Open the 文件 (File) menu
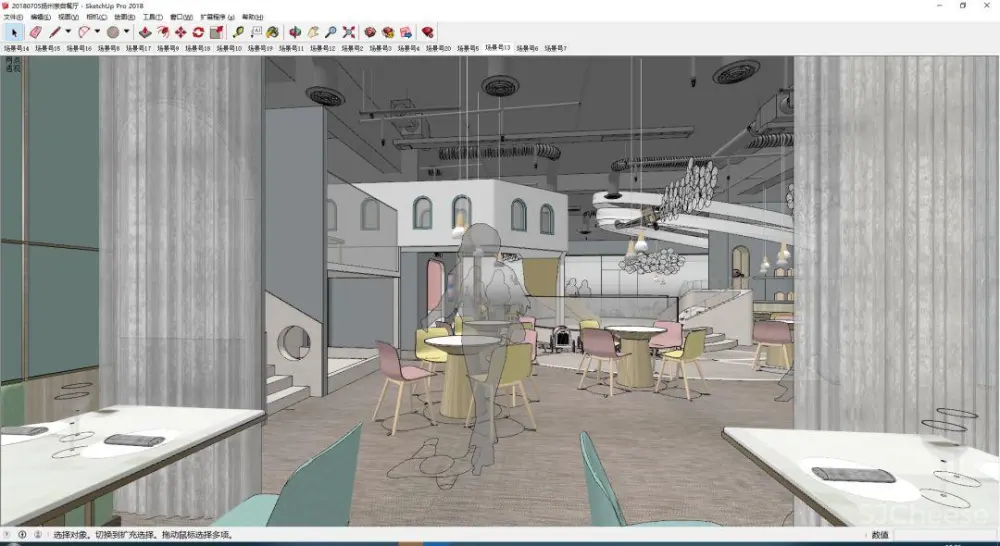Image resolution: width=1000 pixels, height=546 pixels. tap(12, 17)
